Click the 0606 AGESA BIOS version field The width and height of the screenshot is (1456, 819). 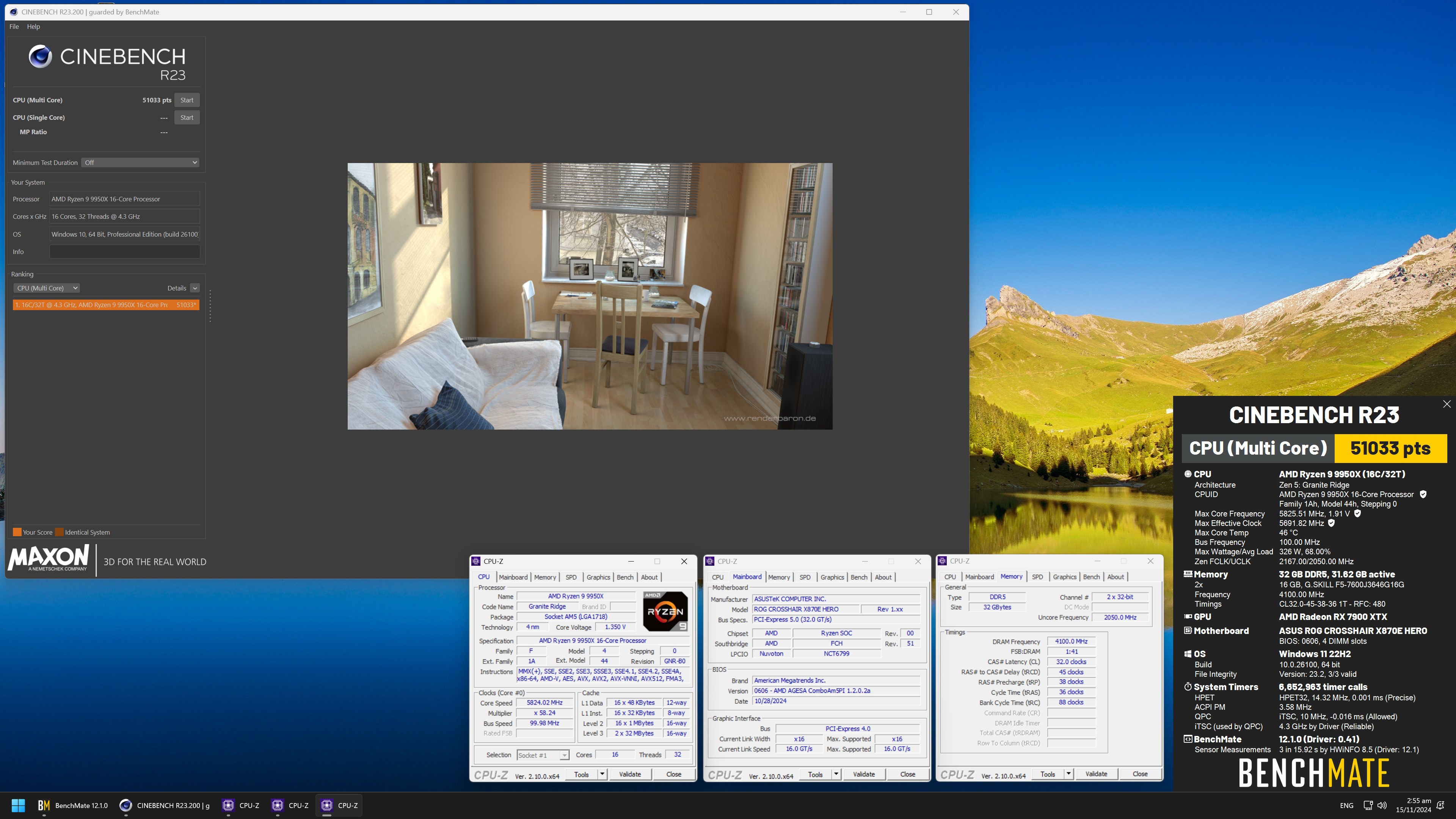[x=836, y=691]
